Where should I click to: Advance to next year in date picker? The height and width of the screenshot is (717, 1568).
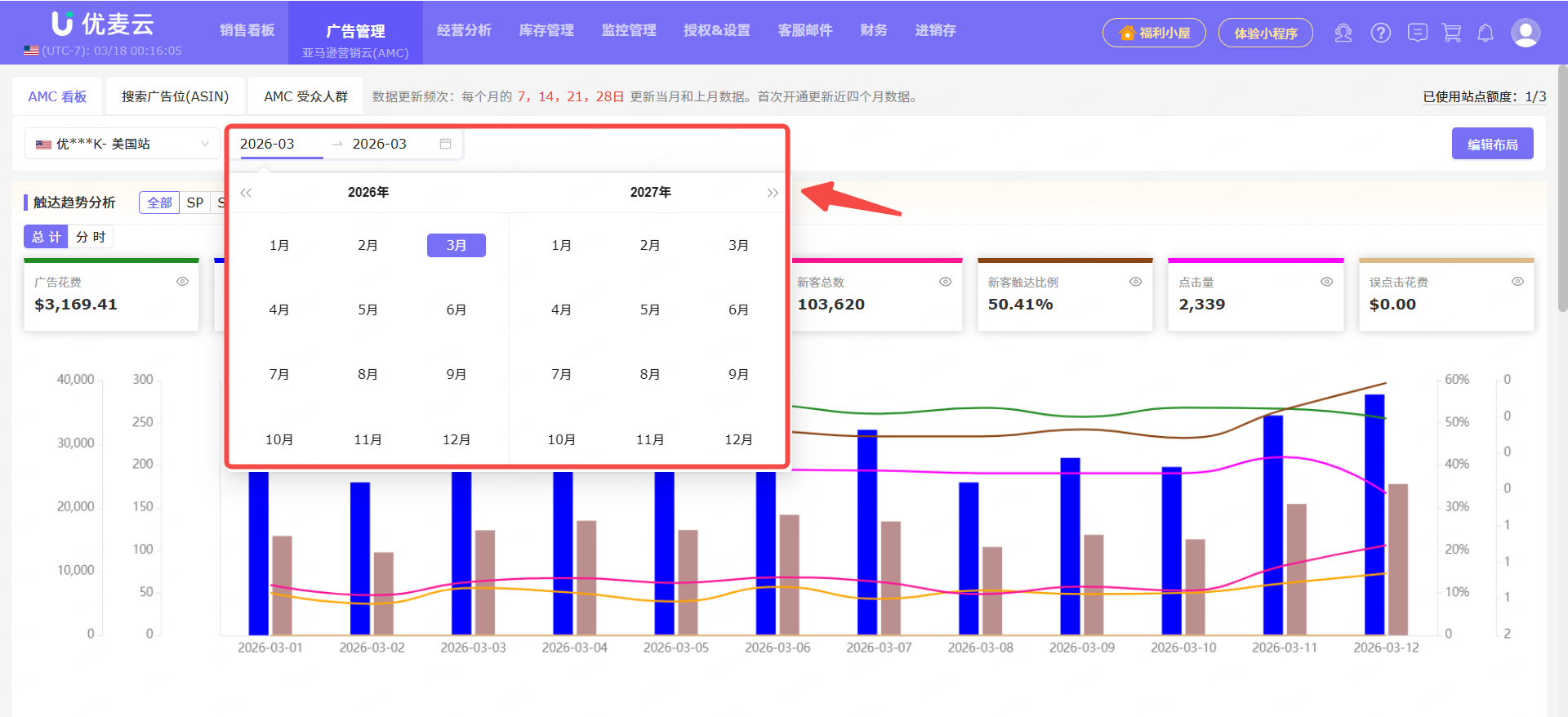point(772,193)
